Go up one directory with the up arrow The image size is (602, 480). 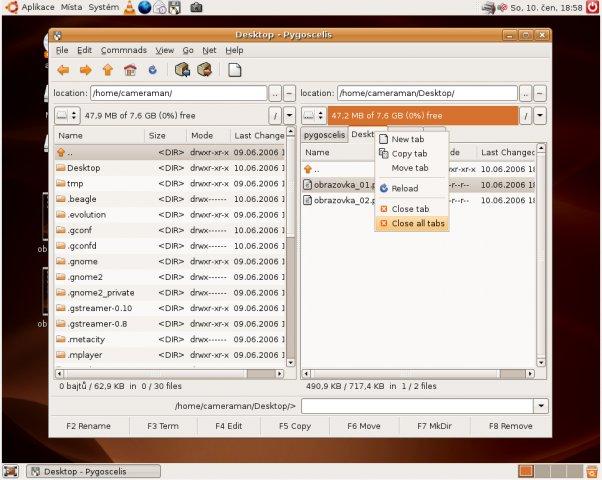tap(107, 70)
